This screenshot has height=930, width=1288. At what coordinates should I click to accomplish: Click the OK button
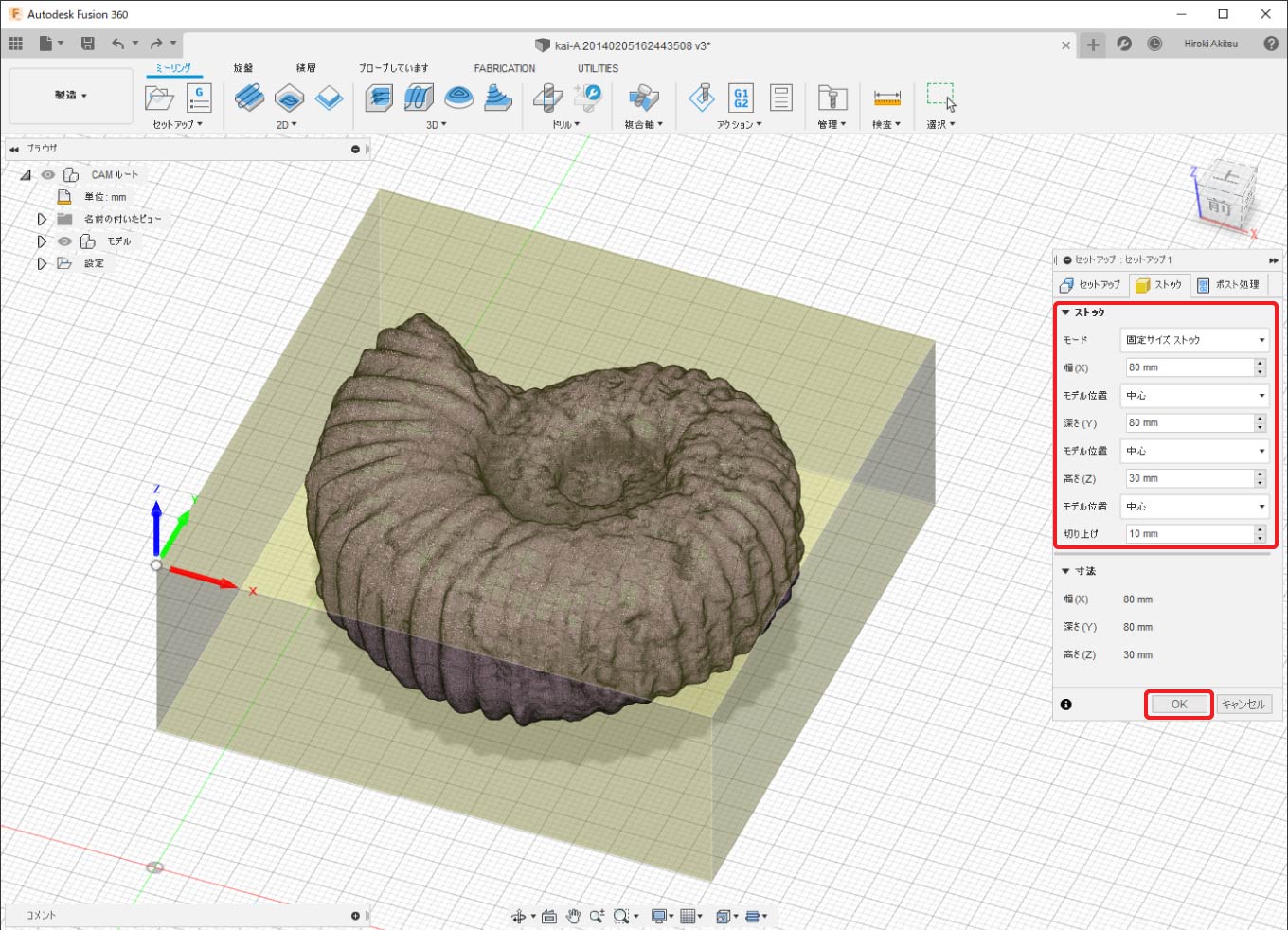[x=1178, y=705]
